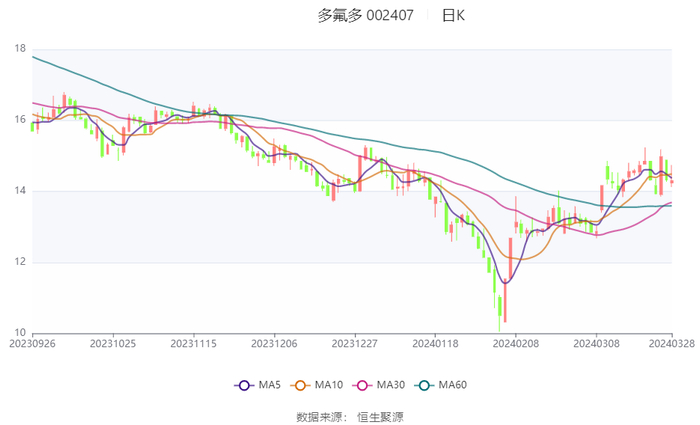Image resolution: width=700 pixels, height=425 pixels.
Task: Jump to the 20231115 date marker
Action: [x=194, y=343]
